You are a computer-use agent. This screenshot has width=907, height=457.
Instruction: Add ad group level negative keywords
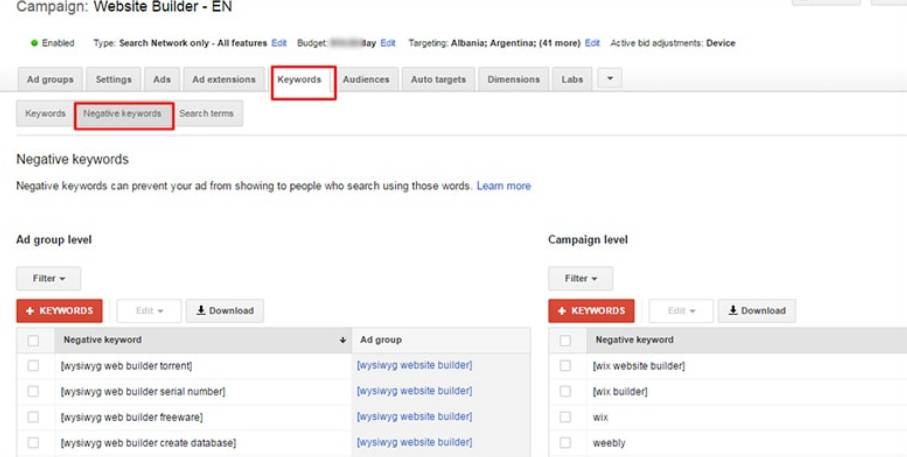coord(59,311)
